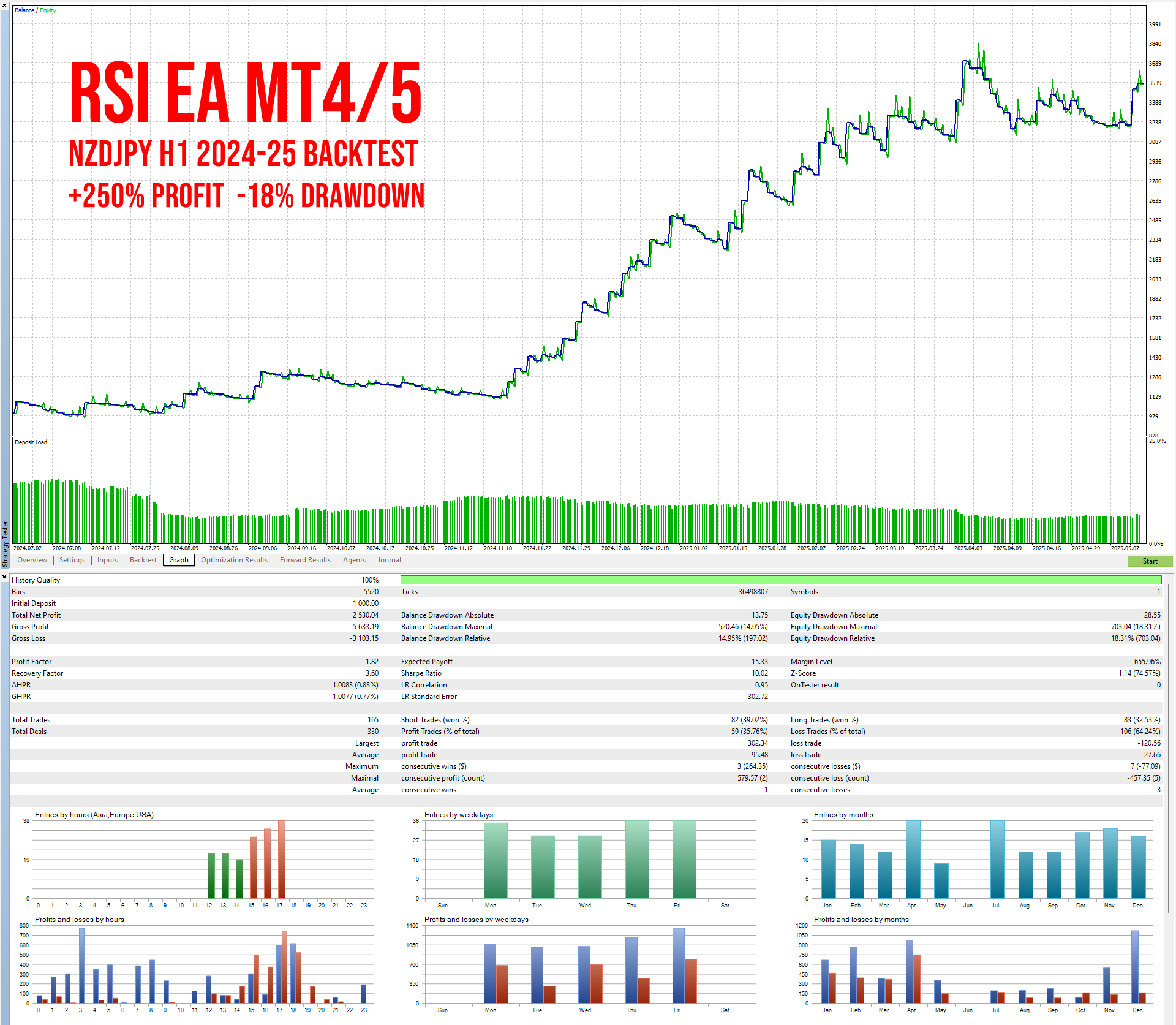Click the Total Trades value 165

[x=373, y=720]
